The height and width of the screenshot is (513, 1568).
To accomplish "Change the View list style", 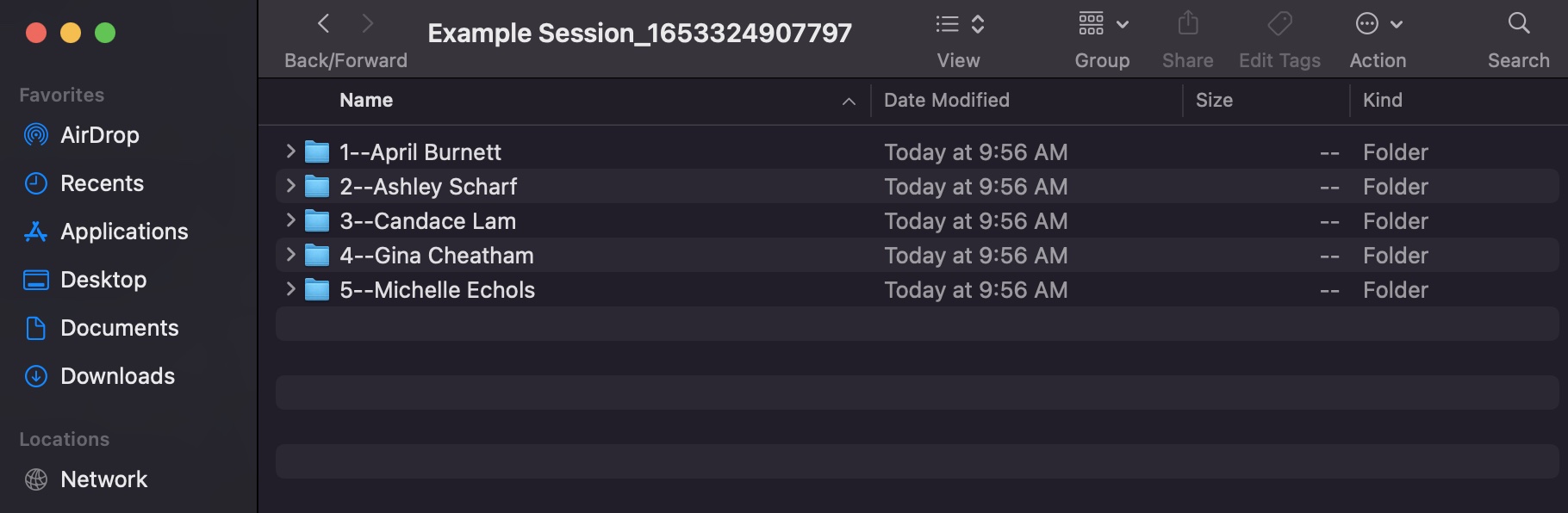I will (959, 24).
